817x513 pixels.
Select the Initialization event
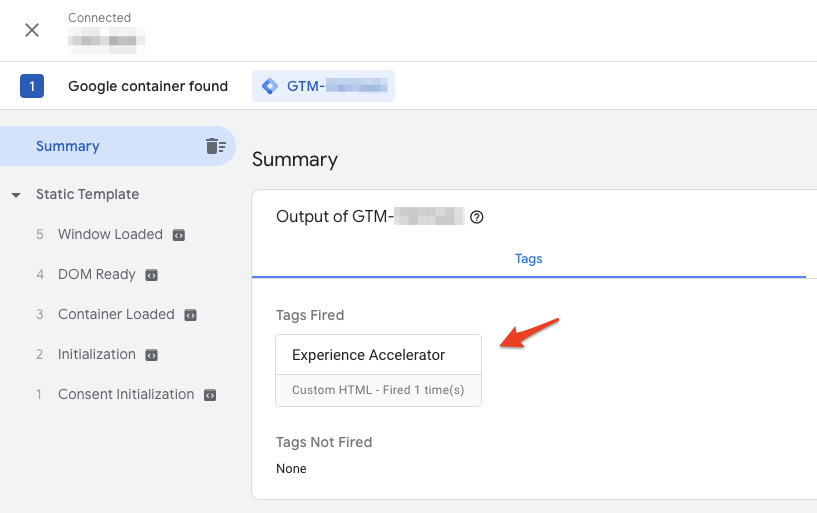click(96, 355)
